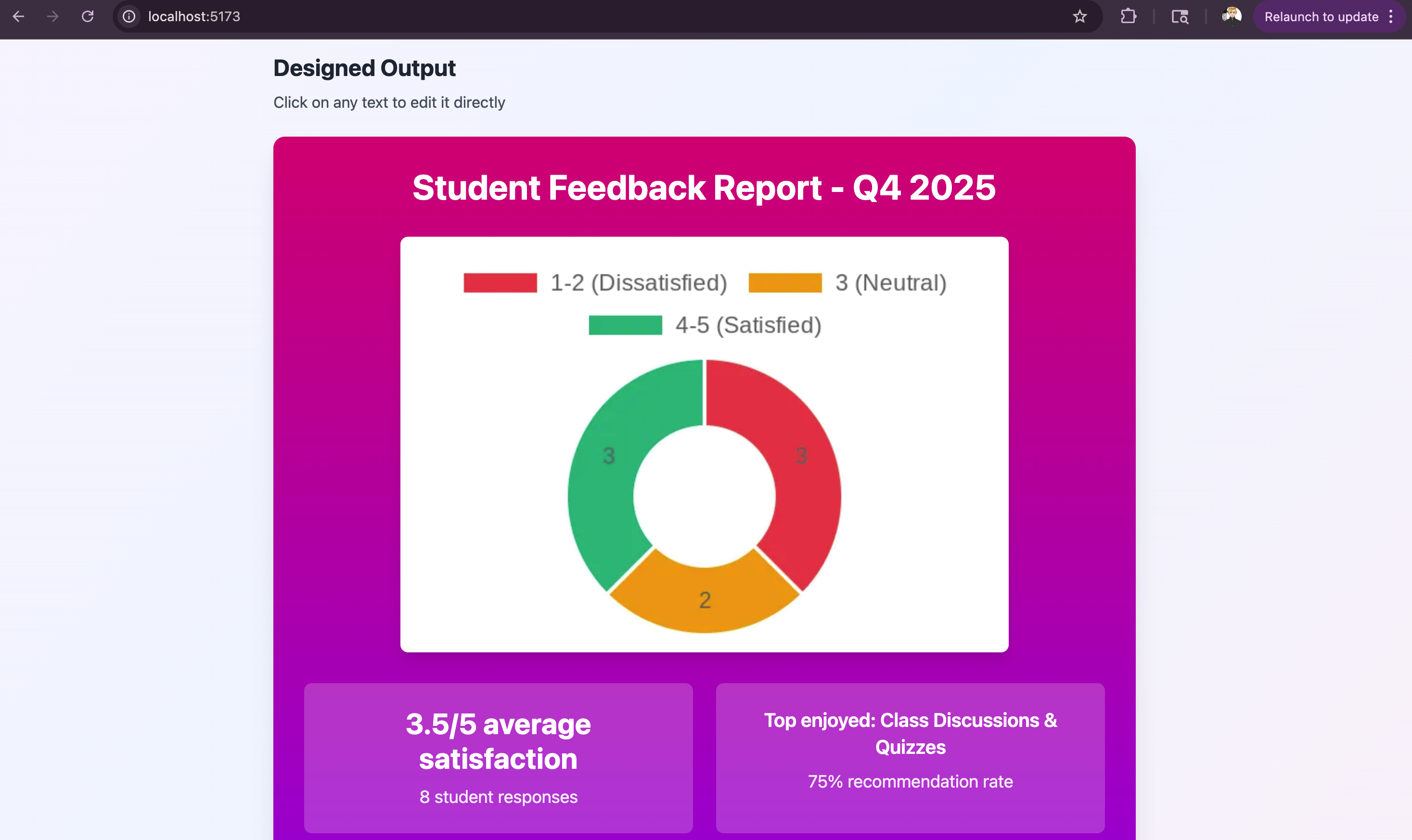Edit the 3.5/5 average satisfaction text
The image size is (1412, 840).
click(498, 741)
